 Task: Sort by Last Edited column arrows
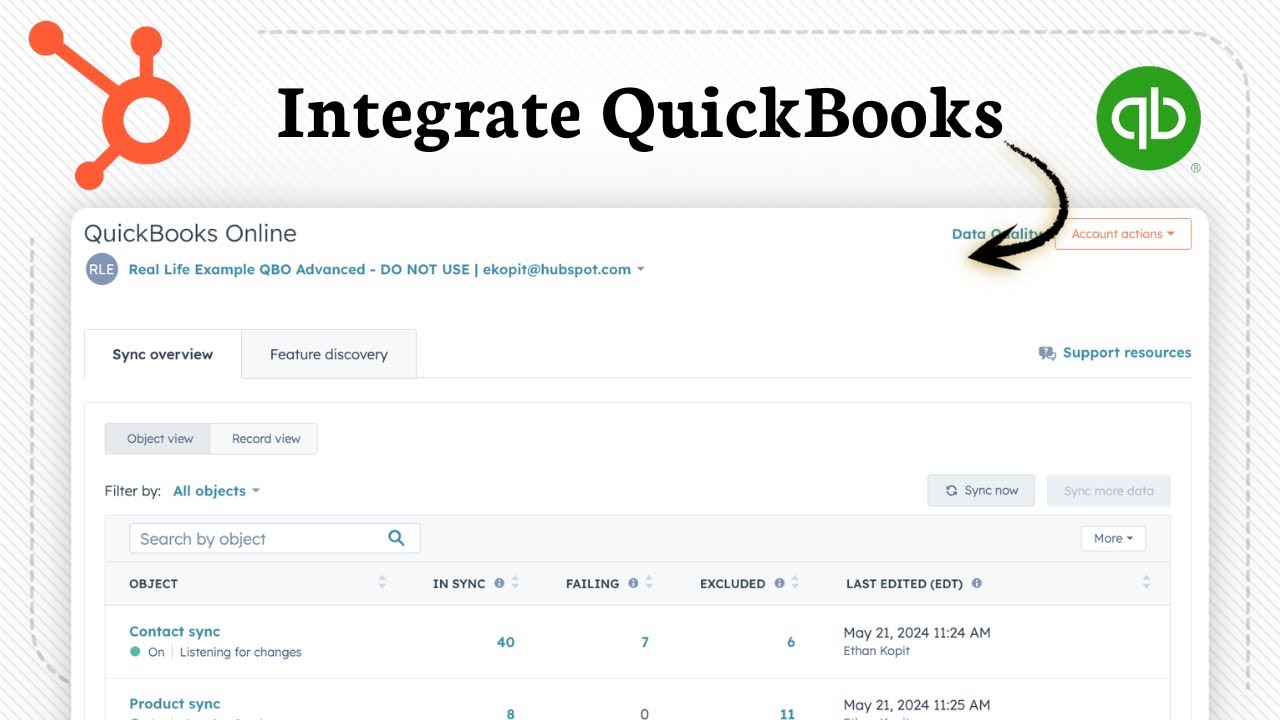[1146, 583]
